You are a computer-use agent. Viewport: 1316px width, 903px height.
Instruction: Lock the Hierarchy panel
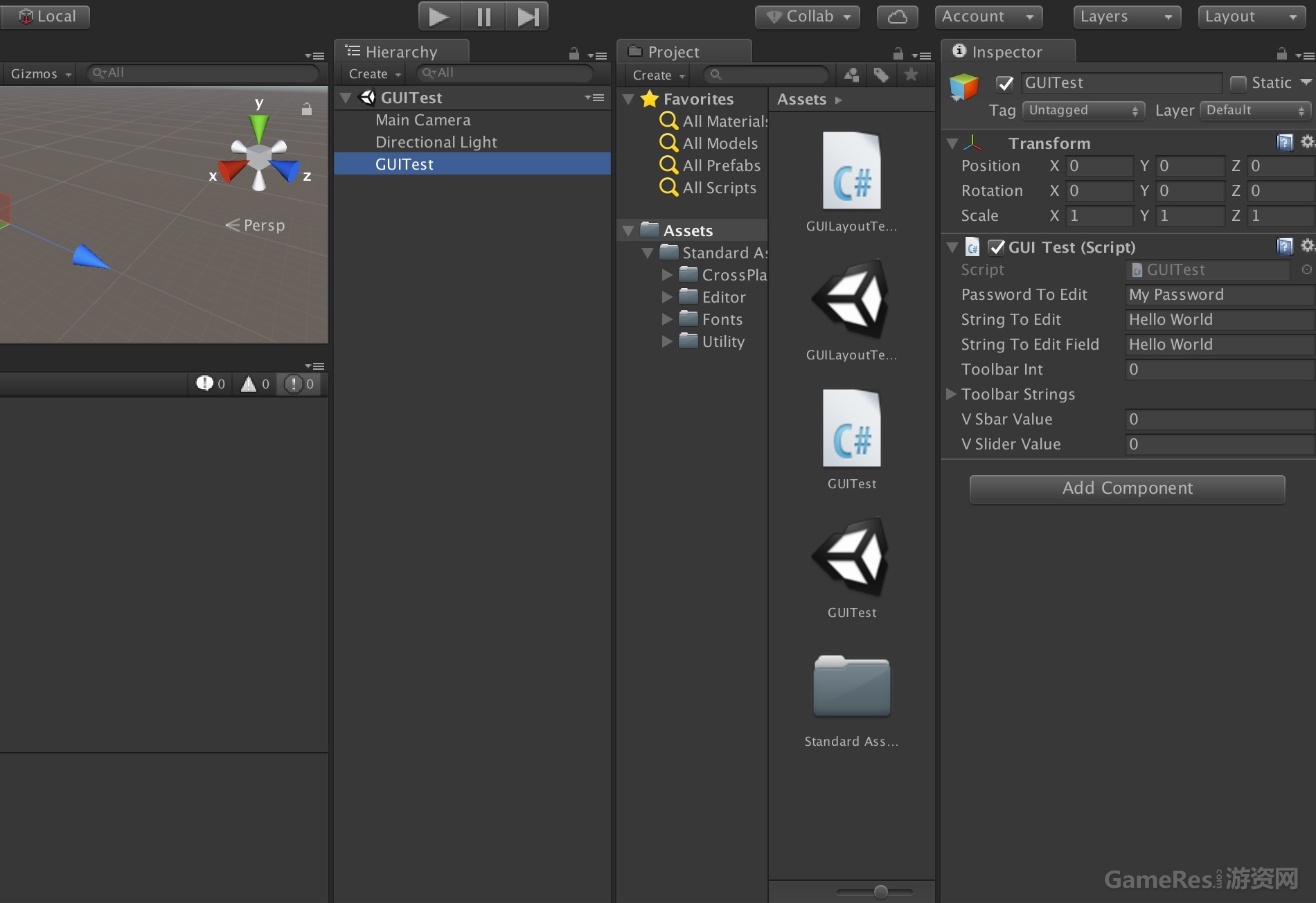[573, 53]
